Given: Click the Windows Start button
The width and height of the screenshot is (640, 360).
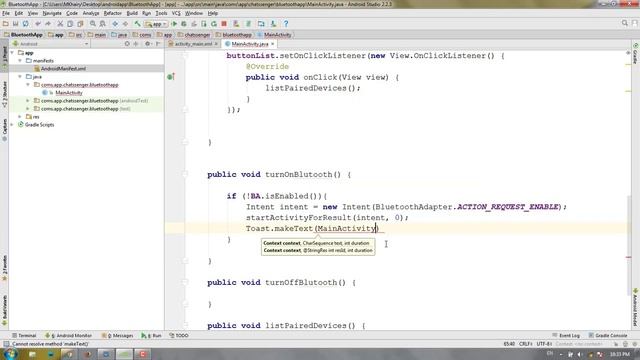Looking at the screenshot, I should pyautogui.click(x=10, y=354).
